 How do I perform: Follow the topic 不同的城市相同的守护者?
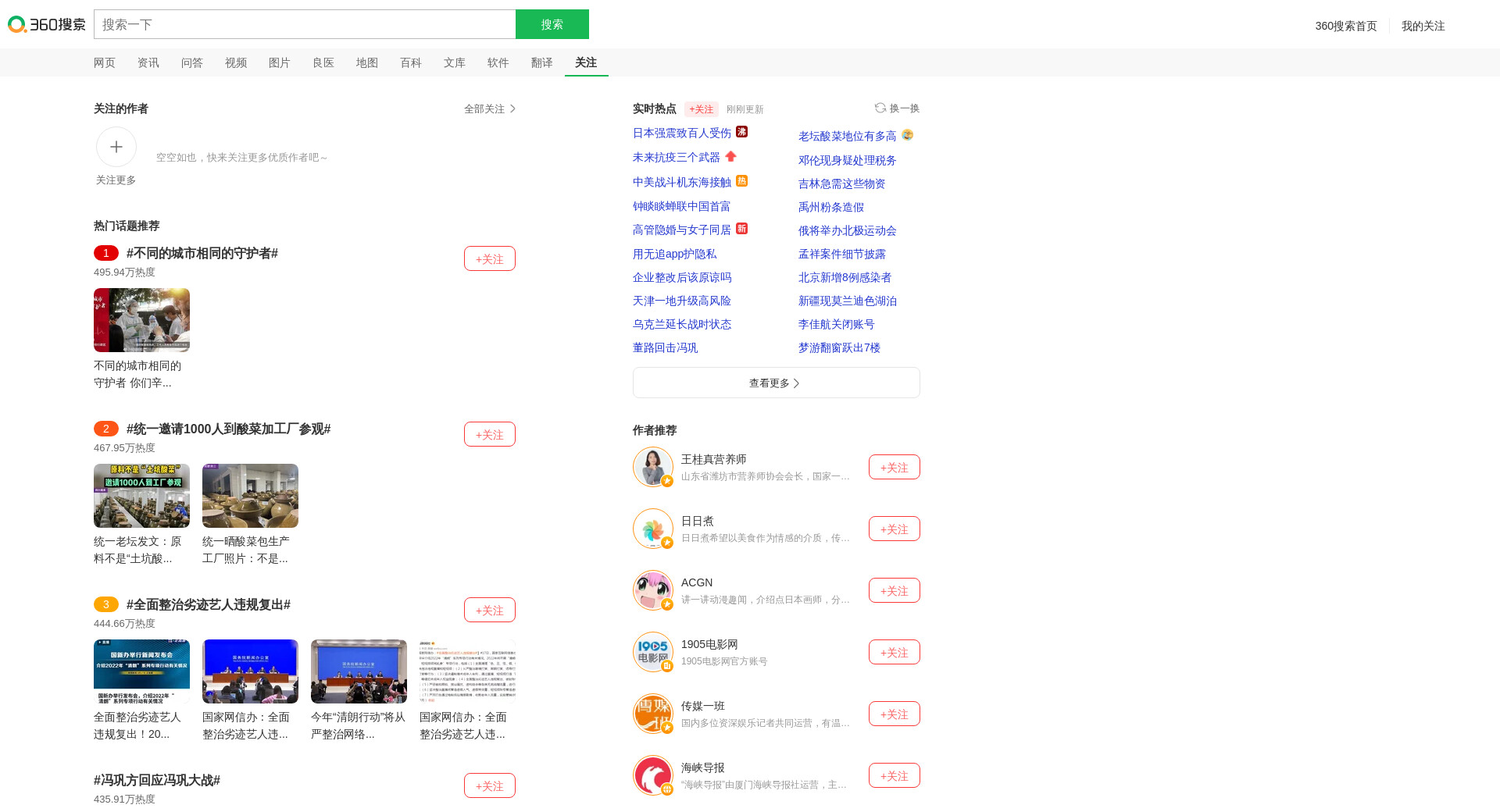[x=489, y=258]
